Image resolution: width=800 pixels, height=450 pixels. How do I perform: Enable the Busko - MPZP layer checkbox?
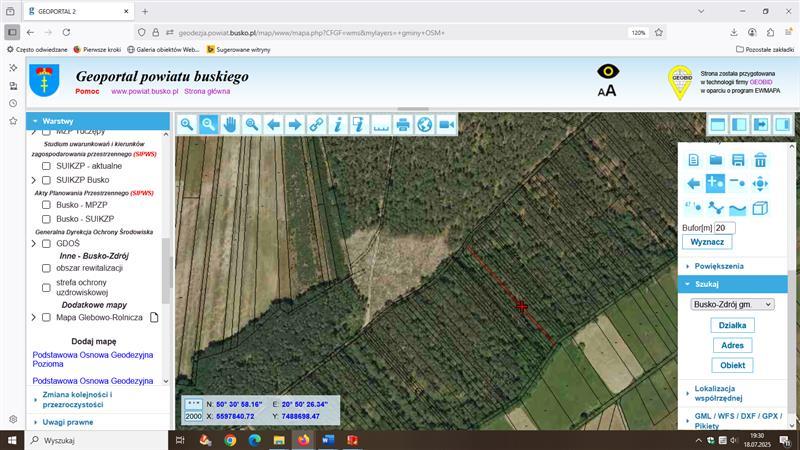(46, 205)
